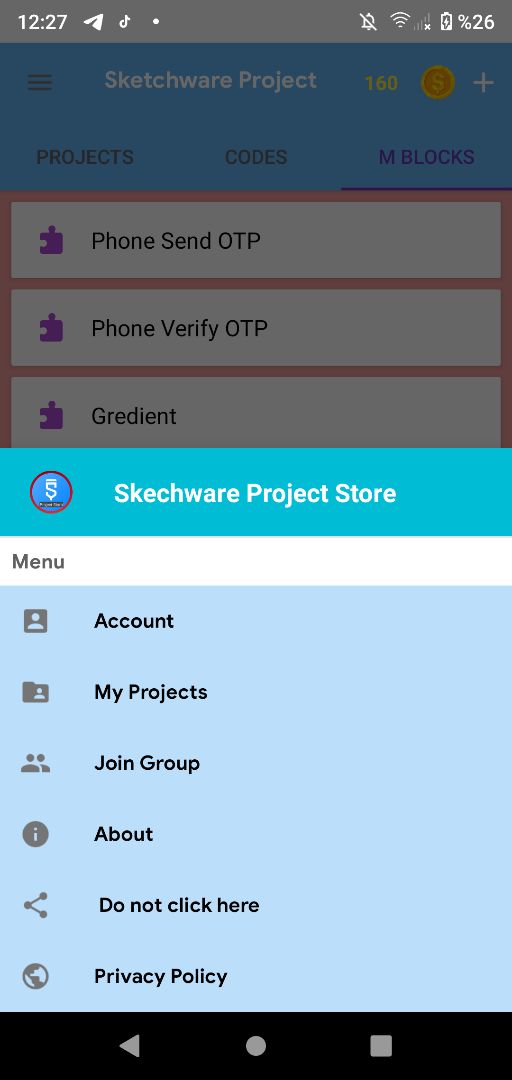The image size is (512, 1080).
Task: Tap the Account person icon
Action: [35, 621]
